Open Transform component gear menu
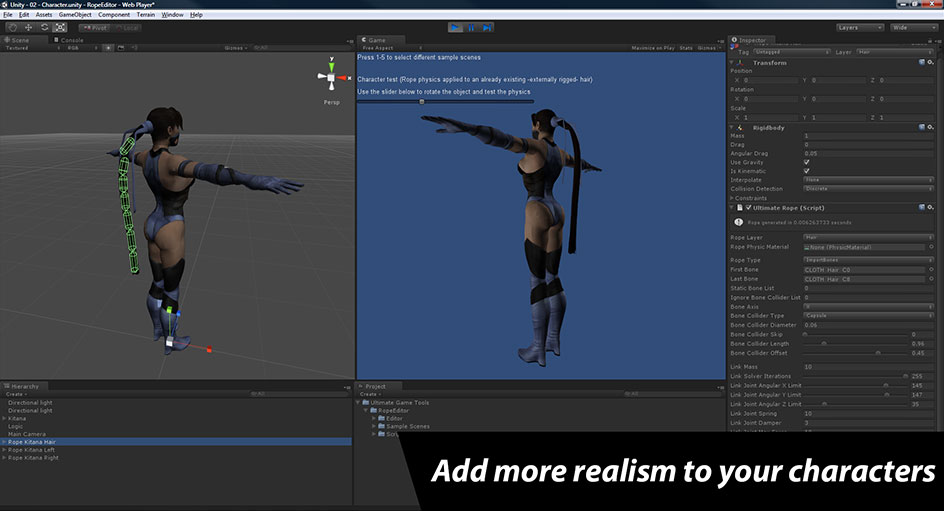Image resolution: width=944 pixels, height=511 pixels. [x=930, y=62]
